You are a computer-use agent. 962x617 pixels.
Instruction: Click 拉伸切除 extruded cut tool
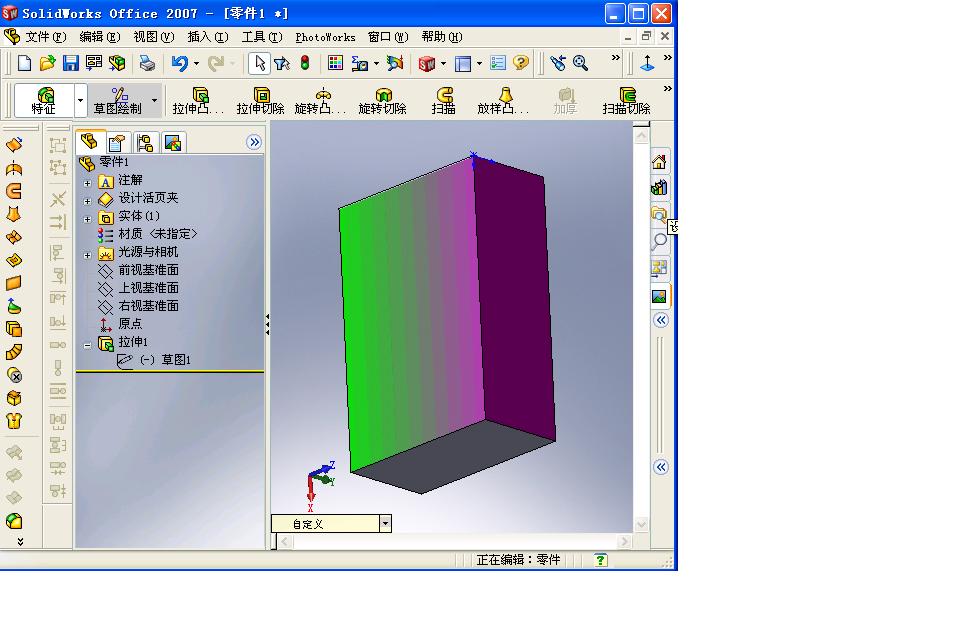(261, 101)
